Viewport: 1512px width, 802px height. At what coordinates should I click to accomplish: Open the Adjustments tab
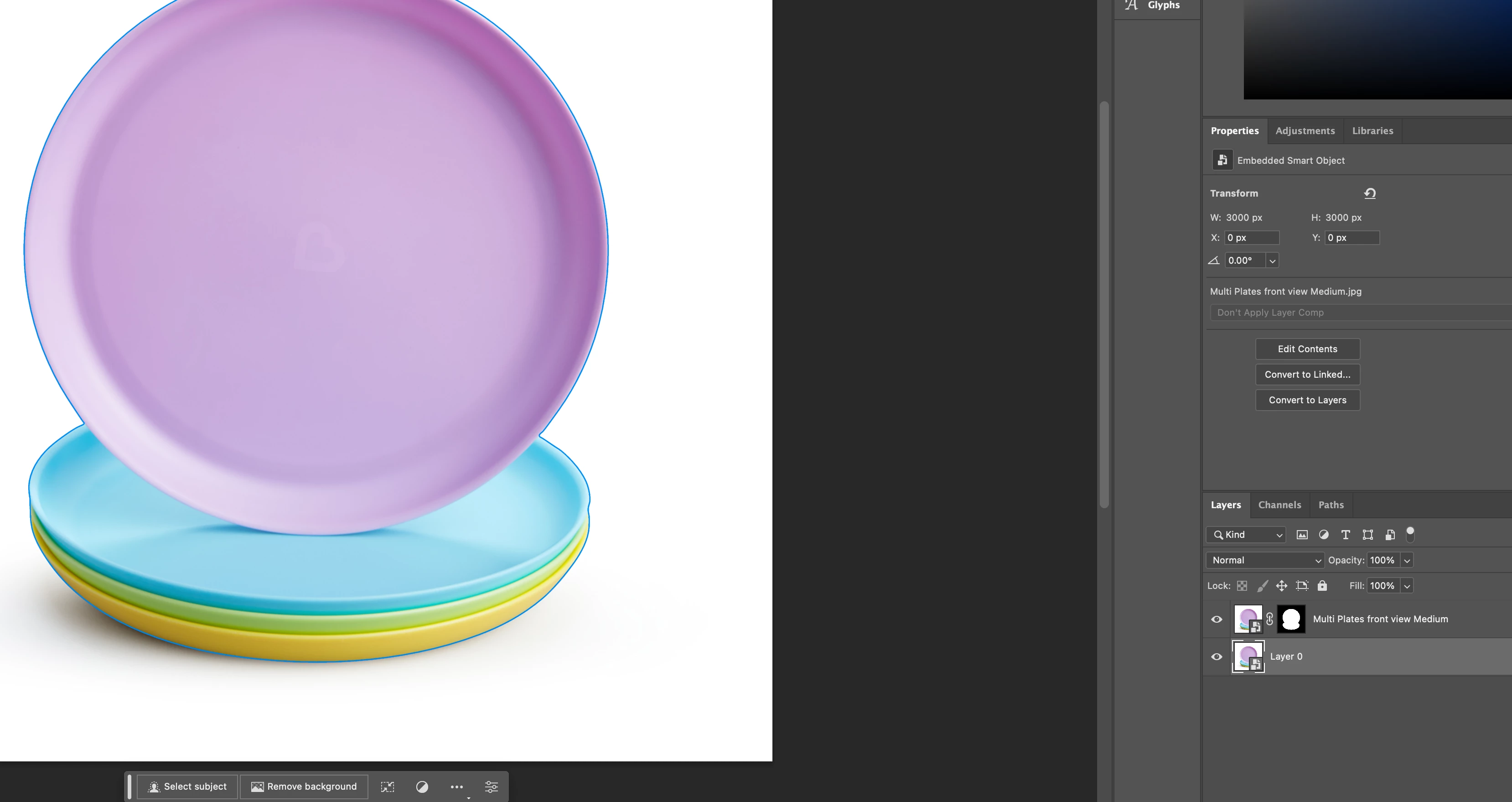tap(1305, 131)
